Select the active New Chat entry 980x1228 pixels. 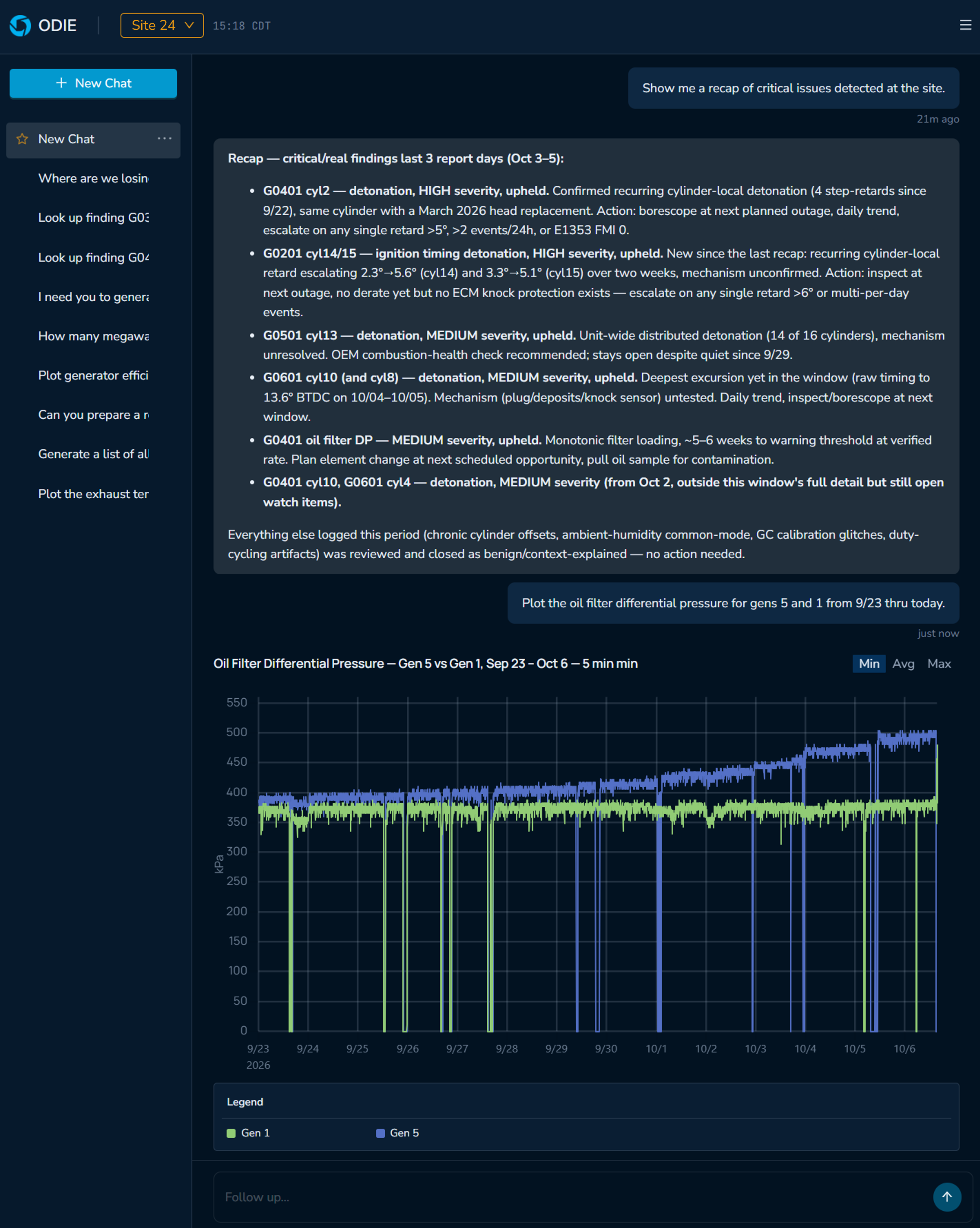[93, 140]
